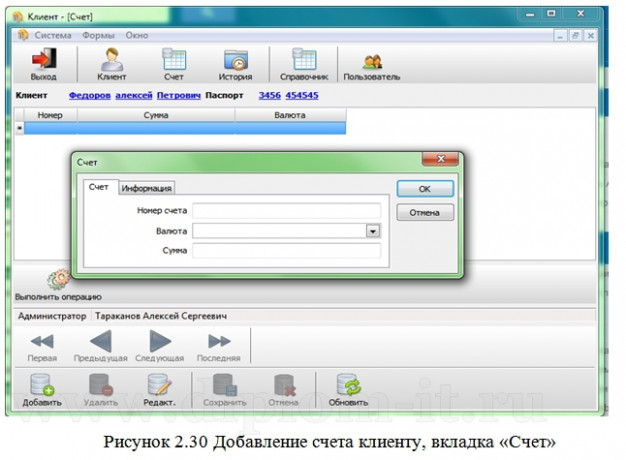Focus the Сумма input field

tap(286, 251)
